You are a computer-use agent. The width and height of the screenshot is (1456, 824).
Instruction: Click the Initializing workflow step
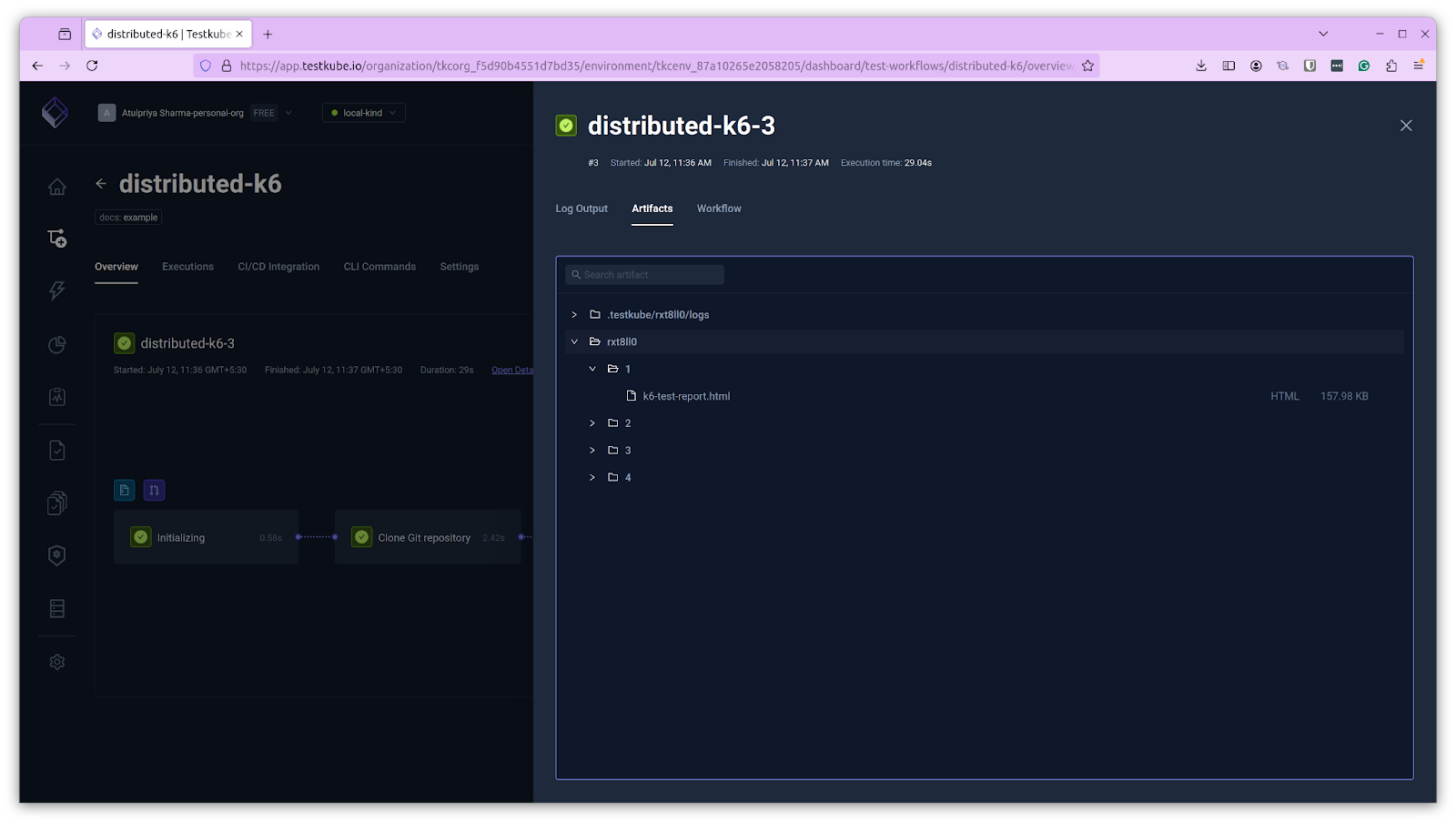pyautogui.click(x=206, y=537)
